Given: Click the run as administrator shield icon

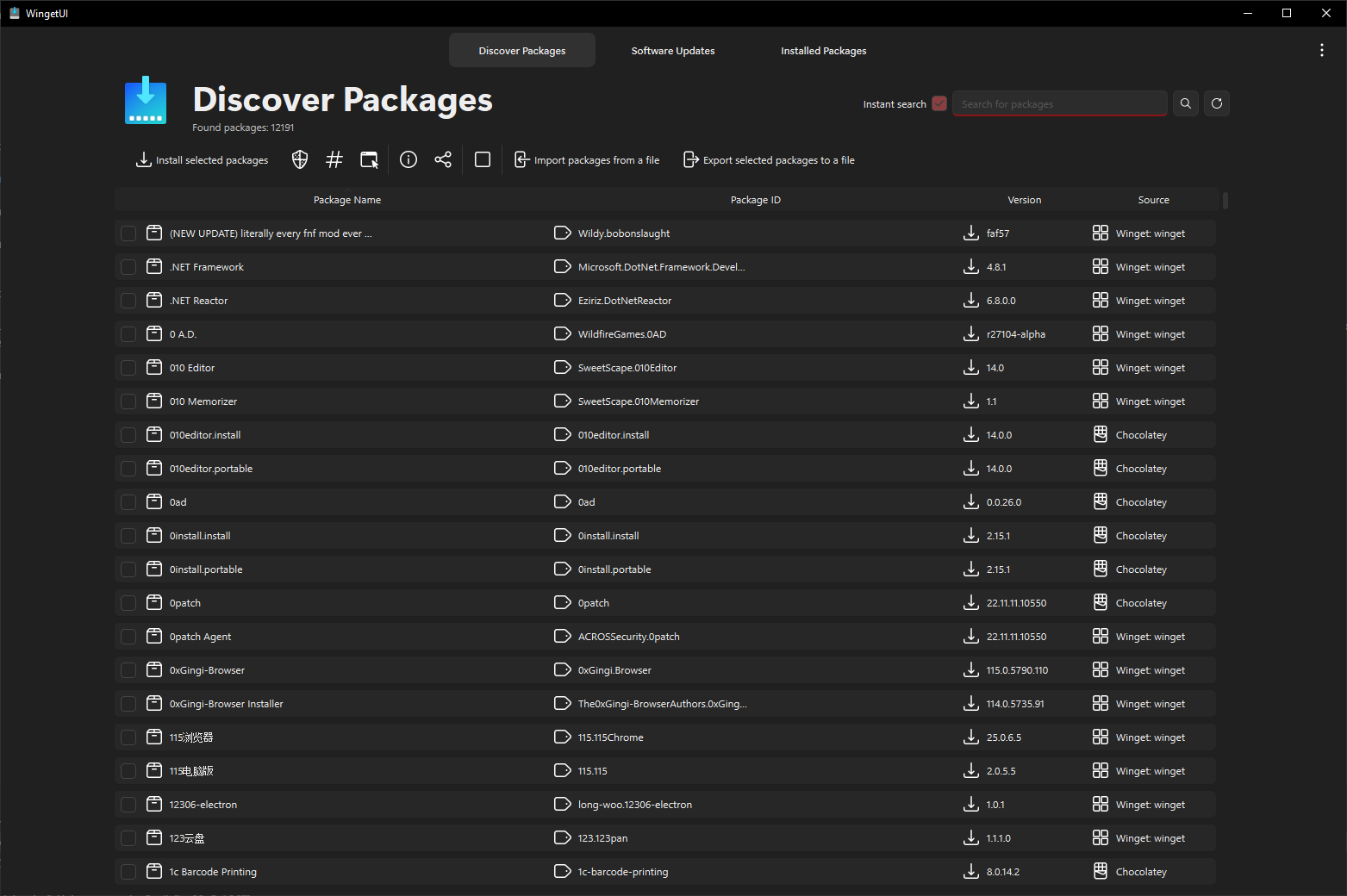Looking at the screenshot, I should [300, 159].
